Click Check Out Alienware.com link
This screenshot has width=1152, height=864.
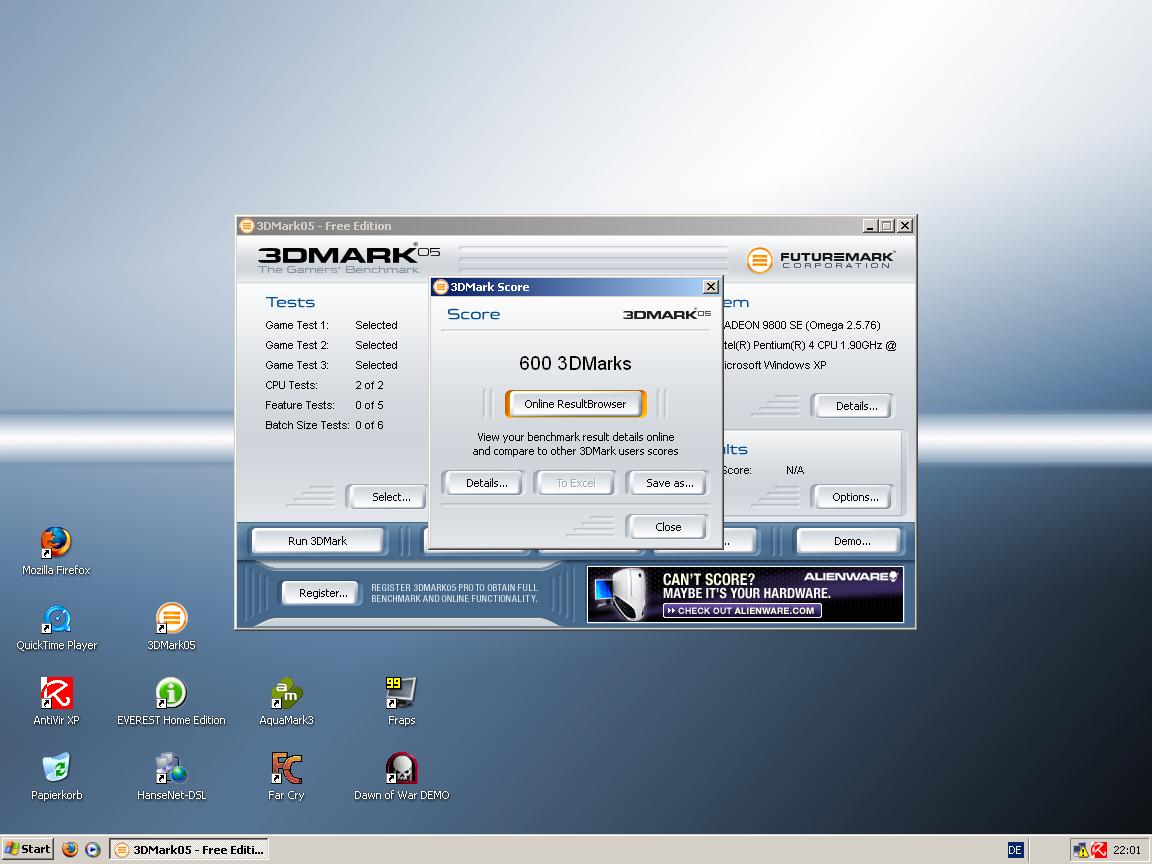click(x=742, y=611)
